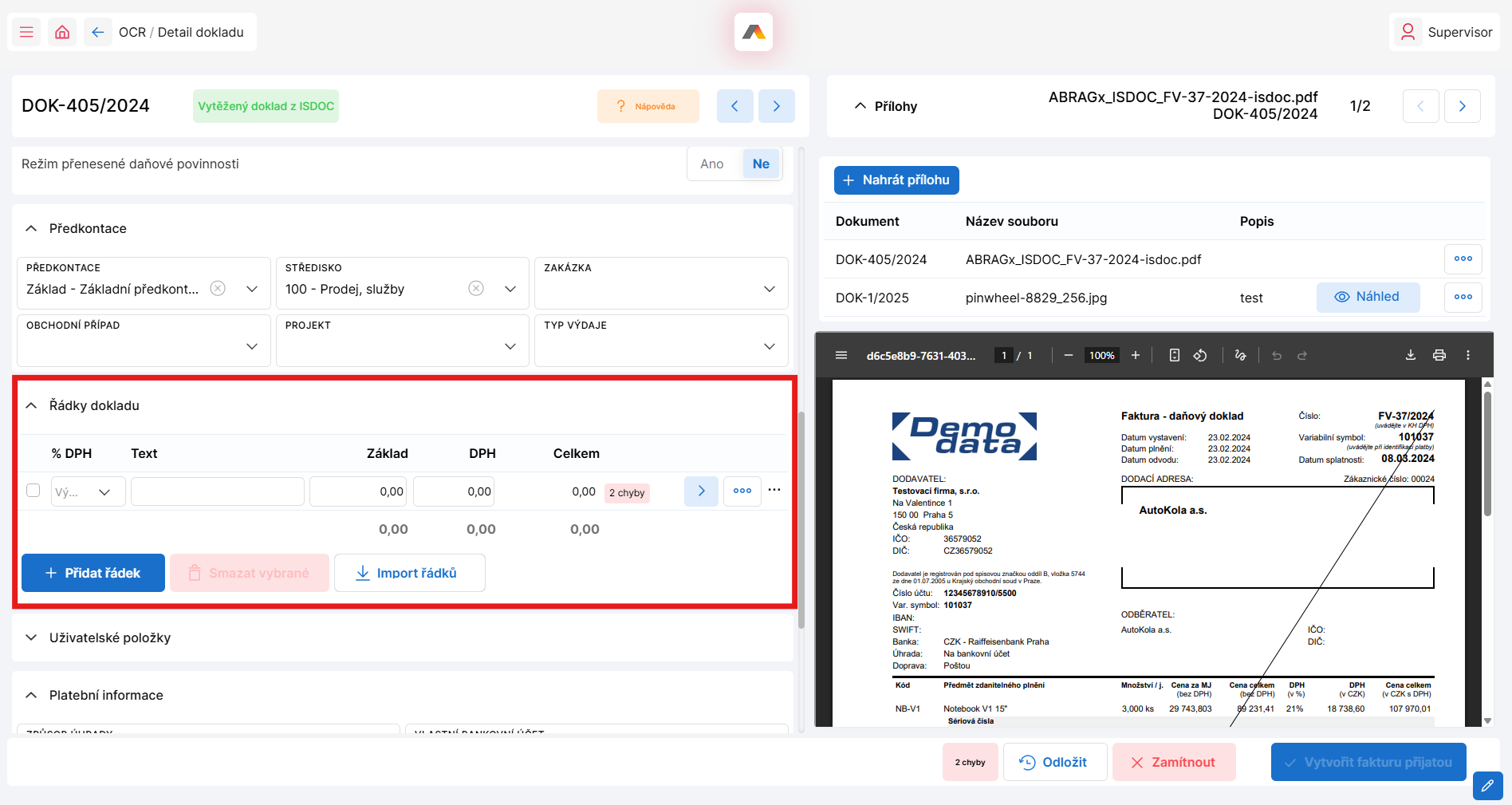Open the three-dot overflow menu of the document row
Viewport: 1512px width, 805px height.
774,490
